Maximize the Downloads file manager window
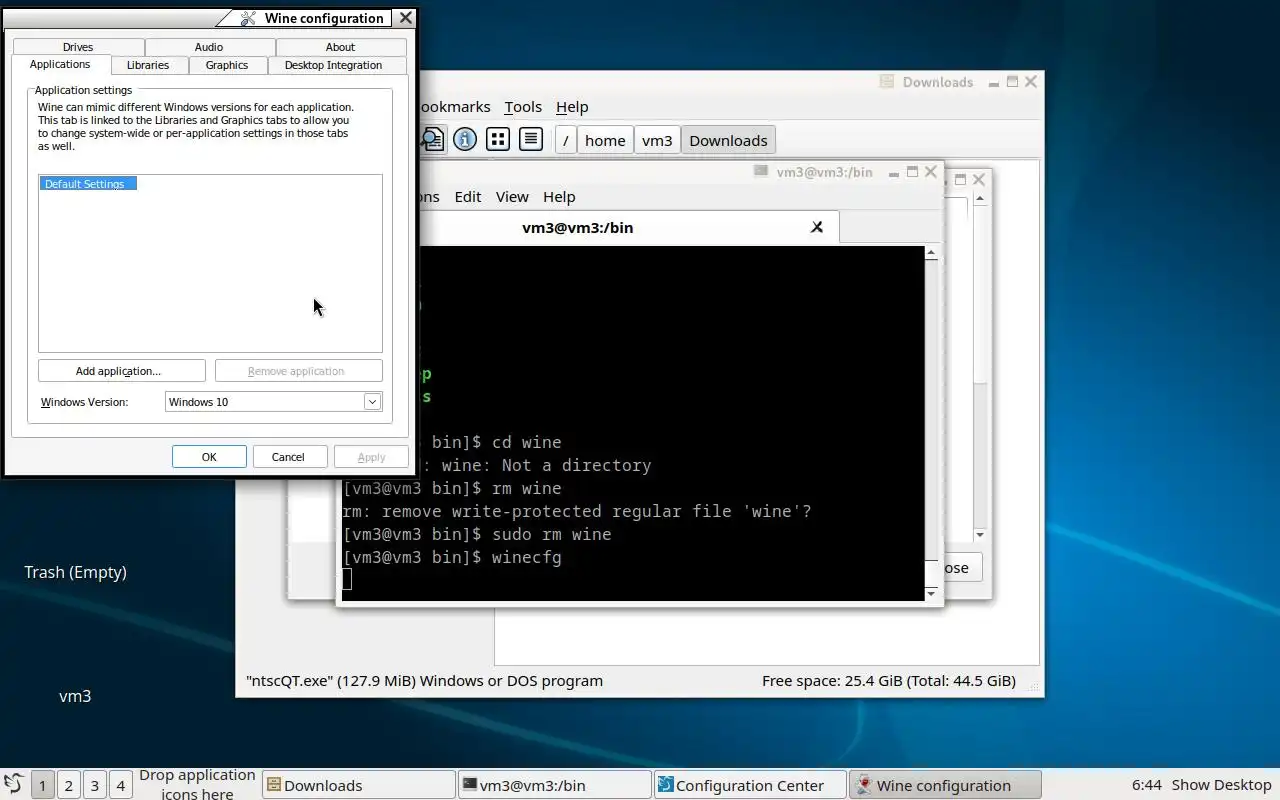 click(x=1012, y=82)
